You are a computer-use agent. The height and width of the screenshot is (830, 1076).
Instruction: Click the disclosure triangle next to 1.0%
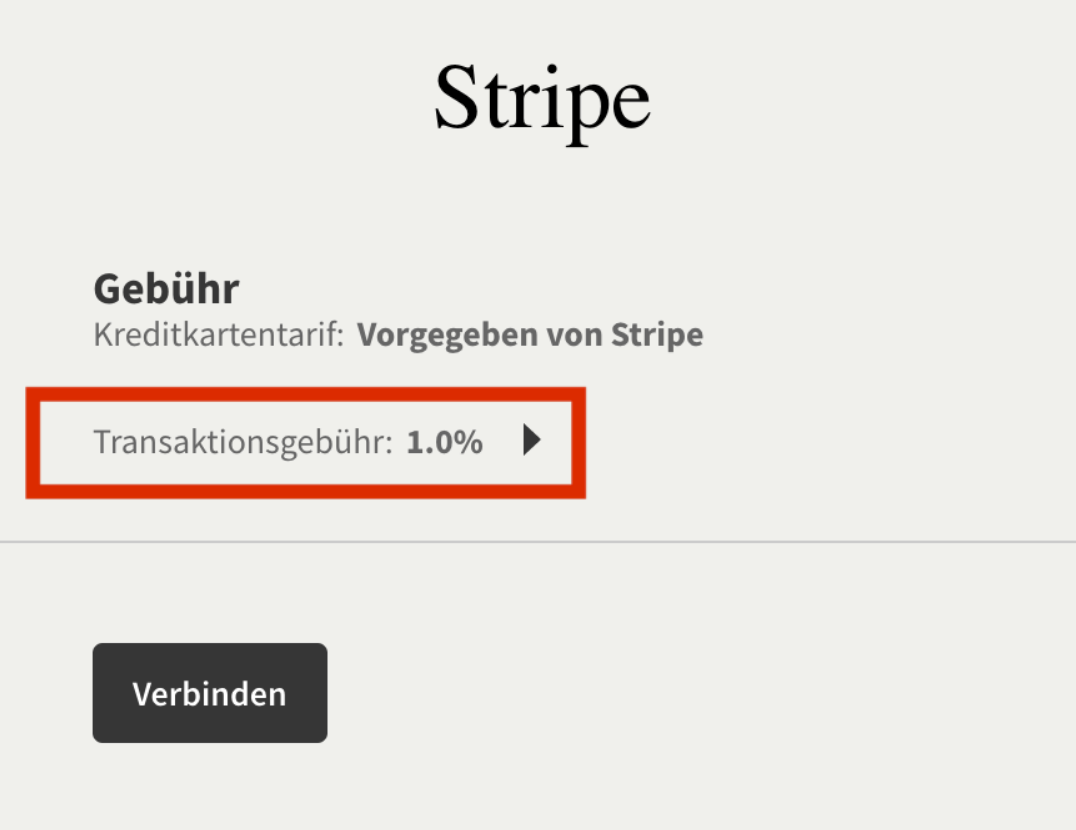(533, 440)
